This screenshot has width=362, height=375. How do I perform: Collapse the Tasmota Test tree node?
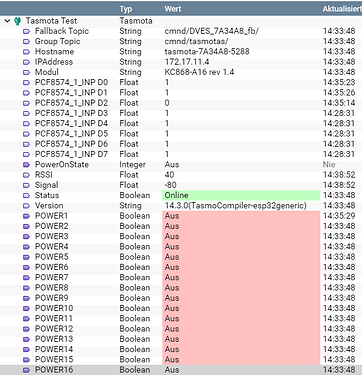coord(7,21)
